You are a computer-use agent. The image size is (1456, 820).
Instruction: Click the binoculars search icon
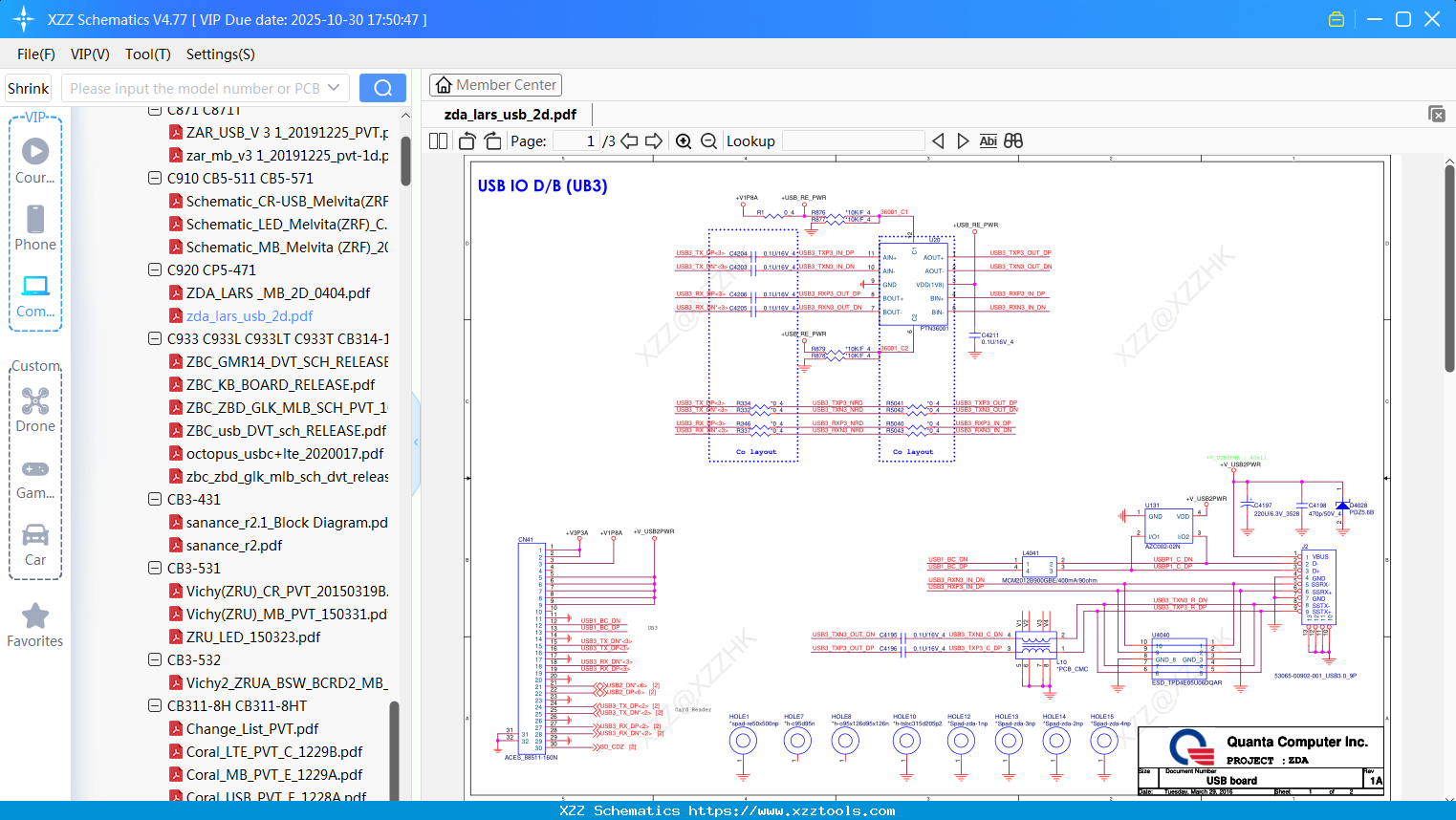tap(1013, 141)
